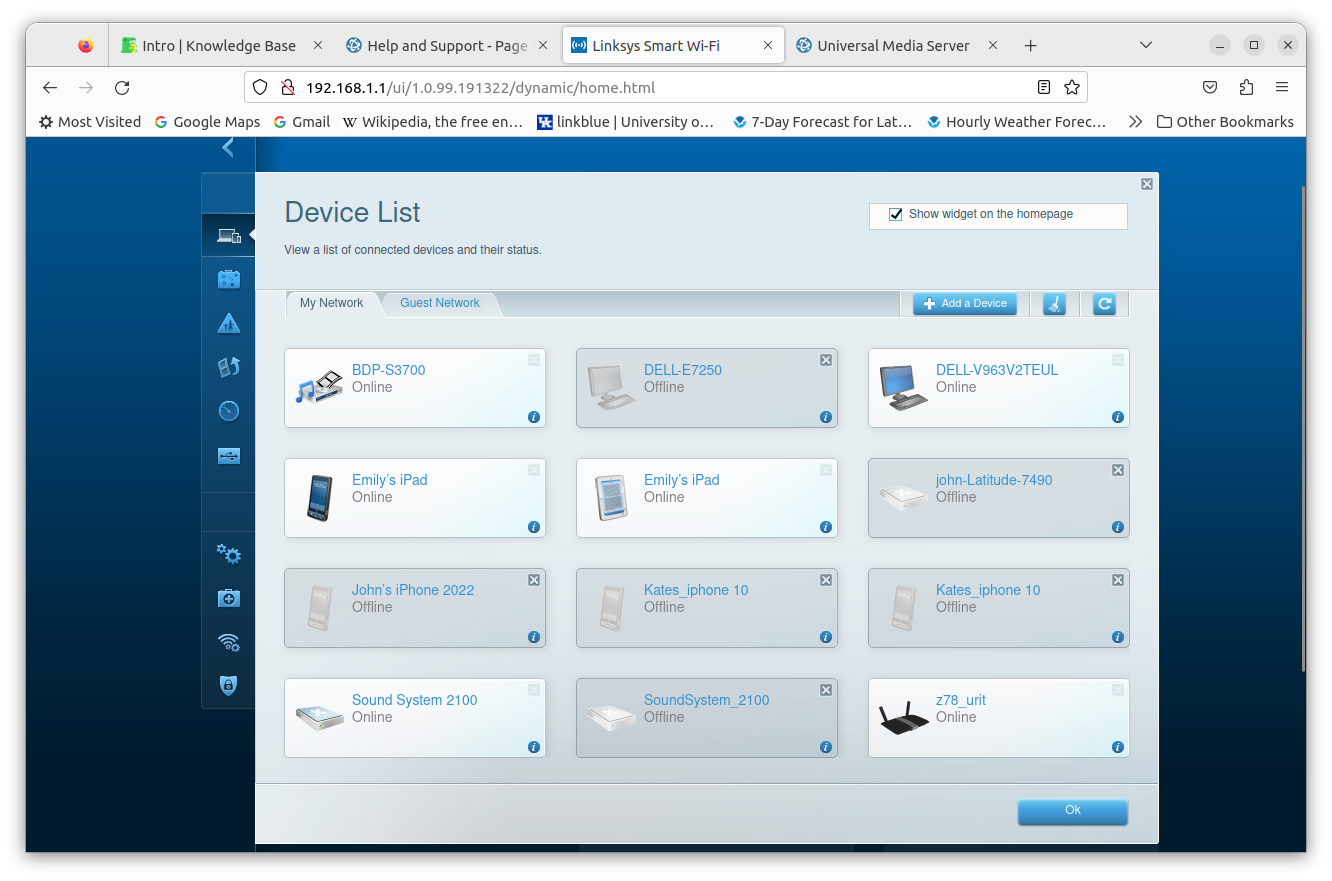Click the info icon on z78_urit card
Screen dimensions: 1332x881
tap(1118, 747)
